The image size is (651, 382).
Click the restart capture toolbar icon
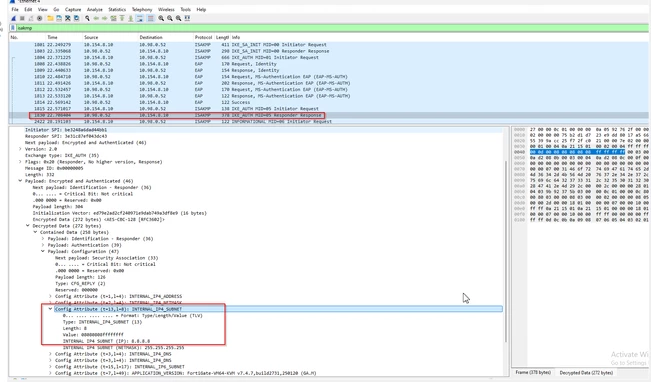31,18
